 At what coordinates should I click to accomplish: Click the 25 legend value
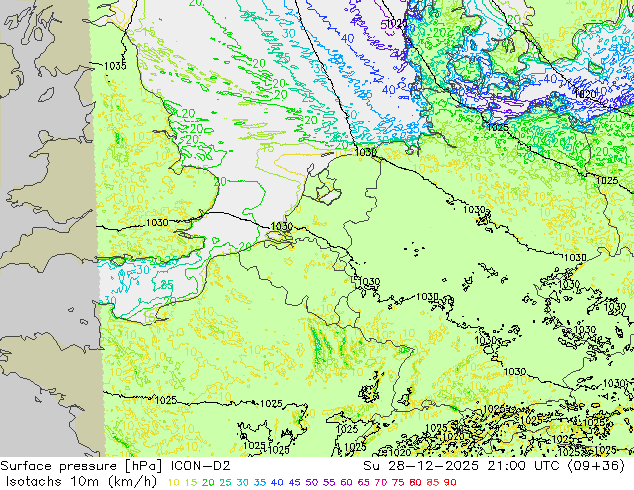tap(225, 483)
